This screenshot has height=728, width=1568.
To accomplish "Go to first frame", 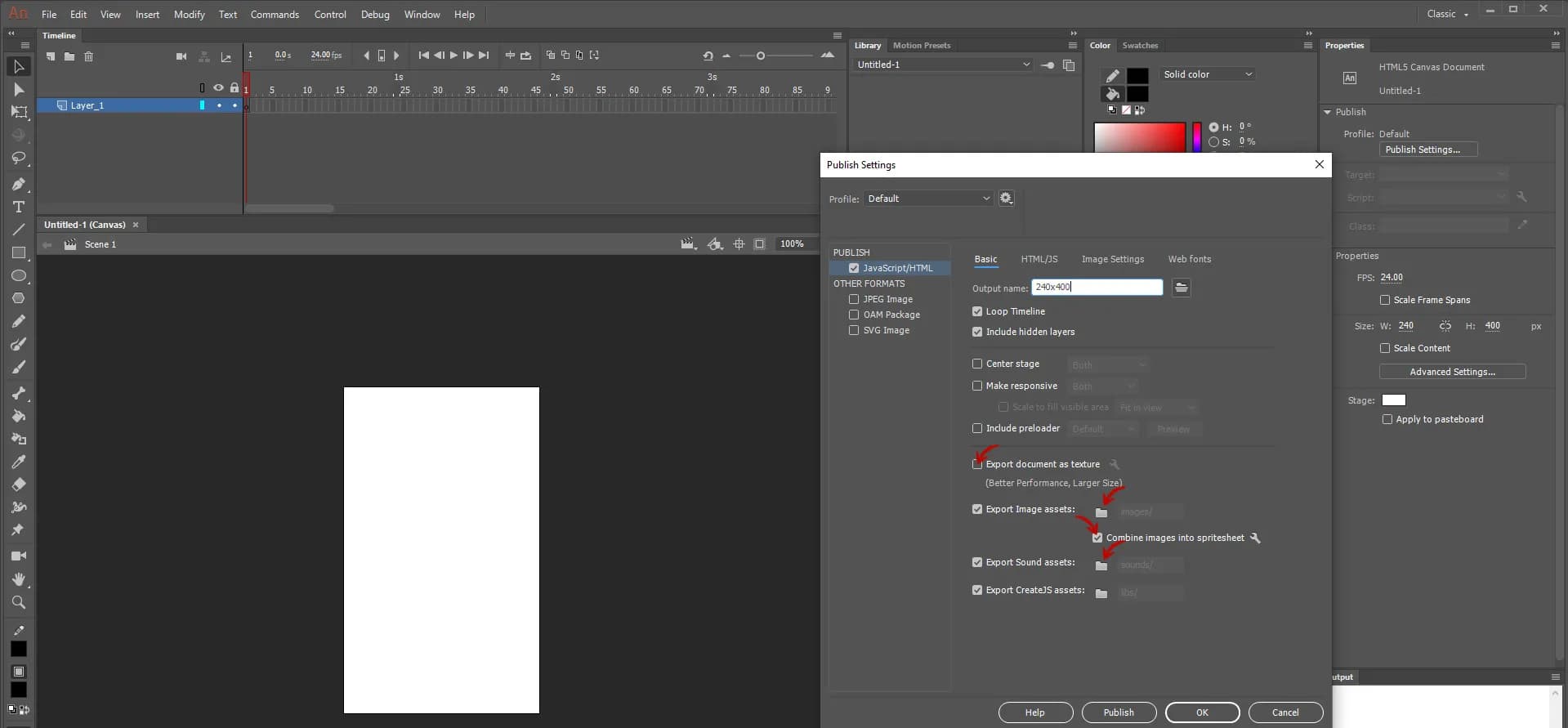I will (423, 56).
